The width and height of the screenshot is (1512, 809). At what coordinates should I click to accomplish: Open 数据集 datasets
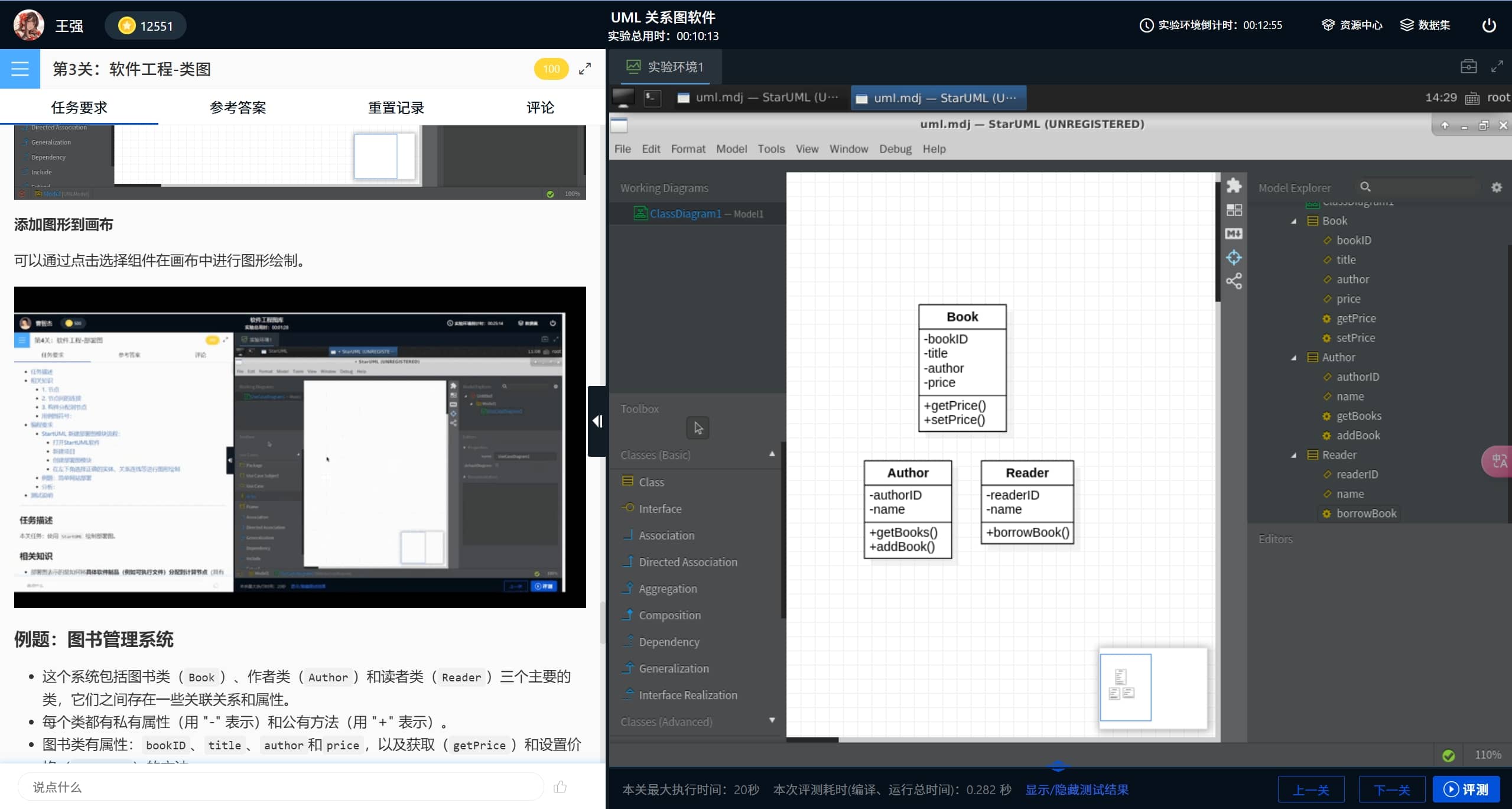pyautogui.click(x=1425, y=25)
